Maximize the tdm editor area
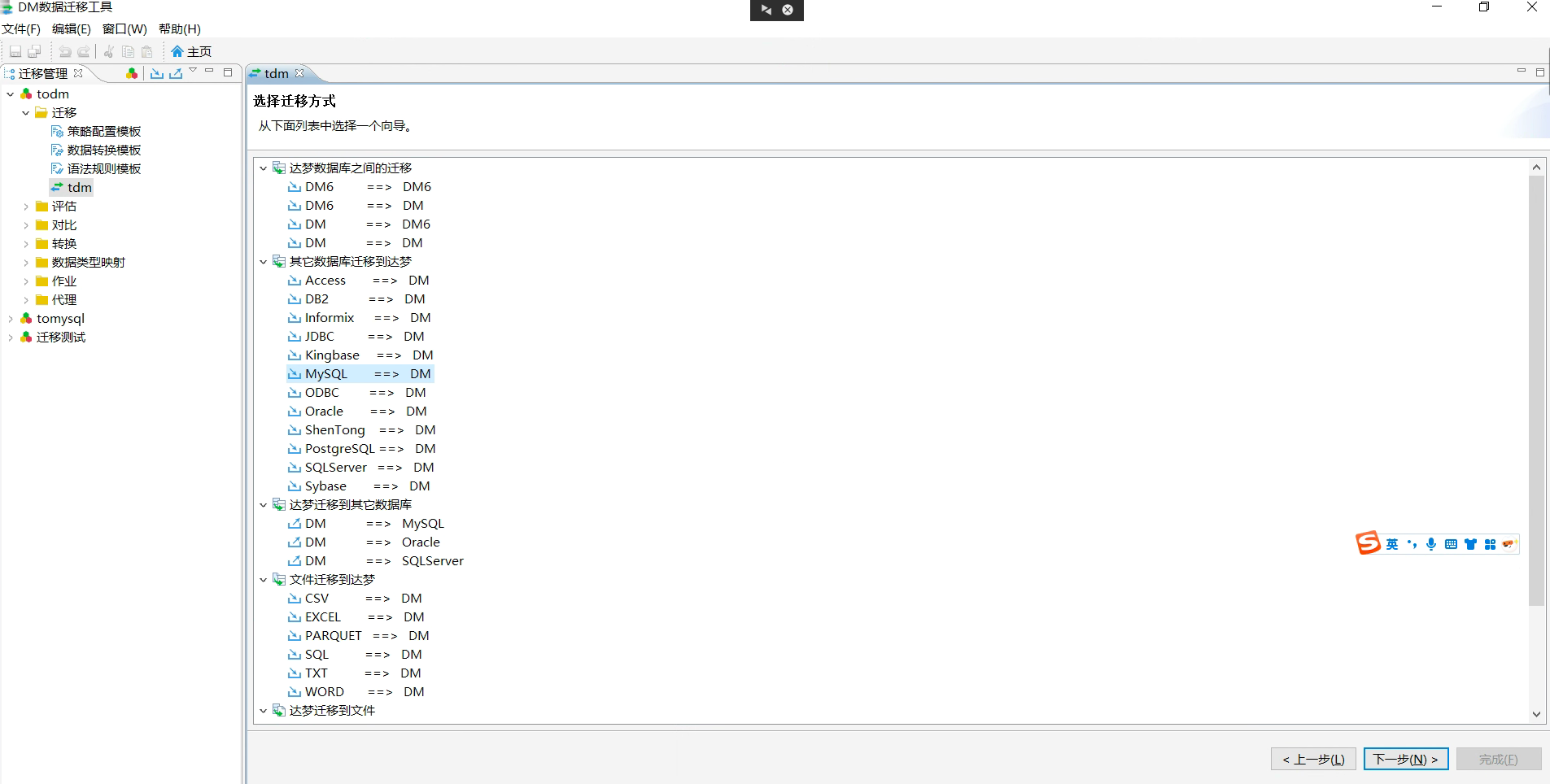Screen dimensions: 1550x784 pos(1540,72)
